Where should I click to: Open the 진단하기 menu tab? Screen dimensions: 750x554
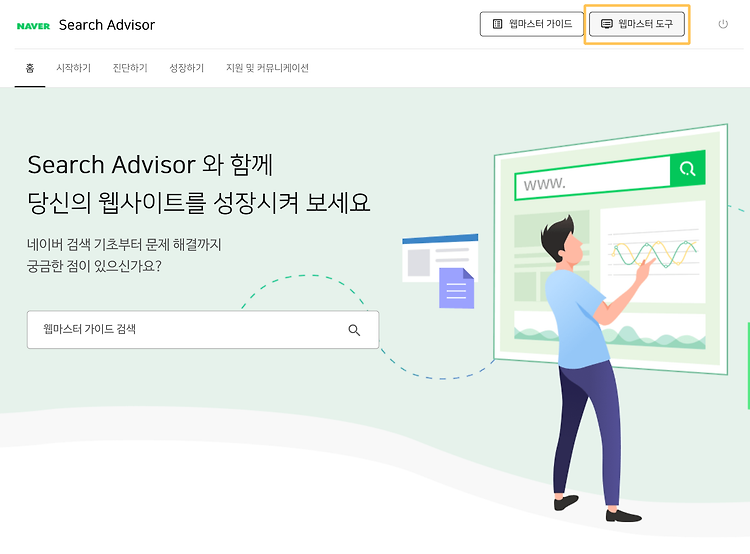[x=130, y=68]
